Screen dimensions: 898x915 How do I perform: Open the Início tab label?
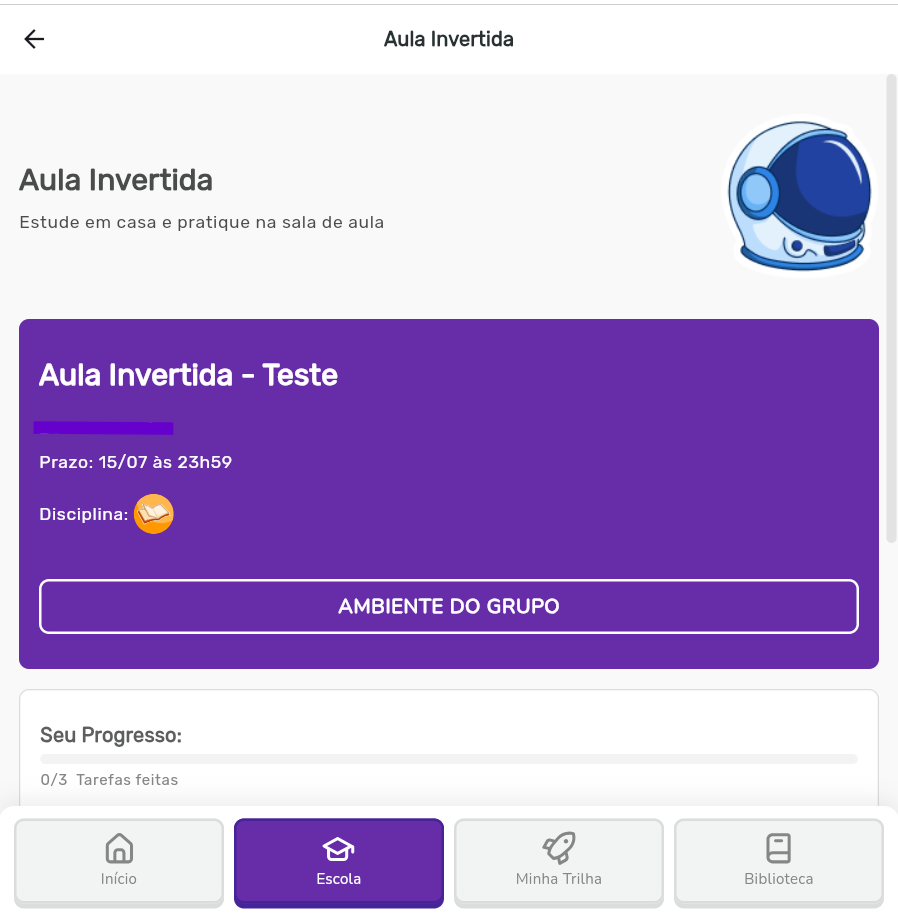[119, 879]
